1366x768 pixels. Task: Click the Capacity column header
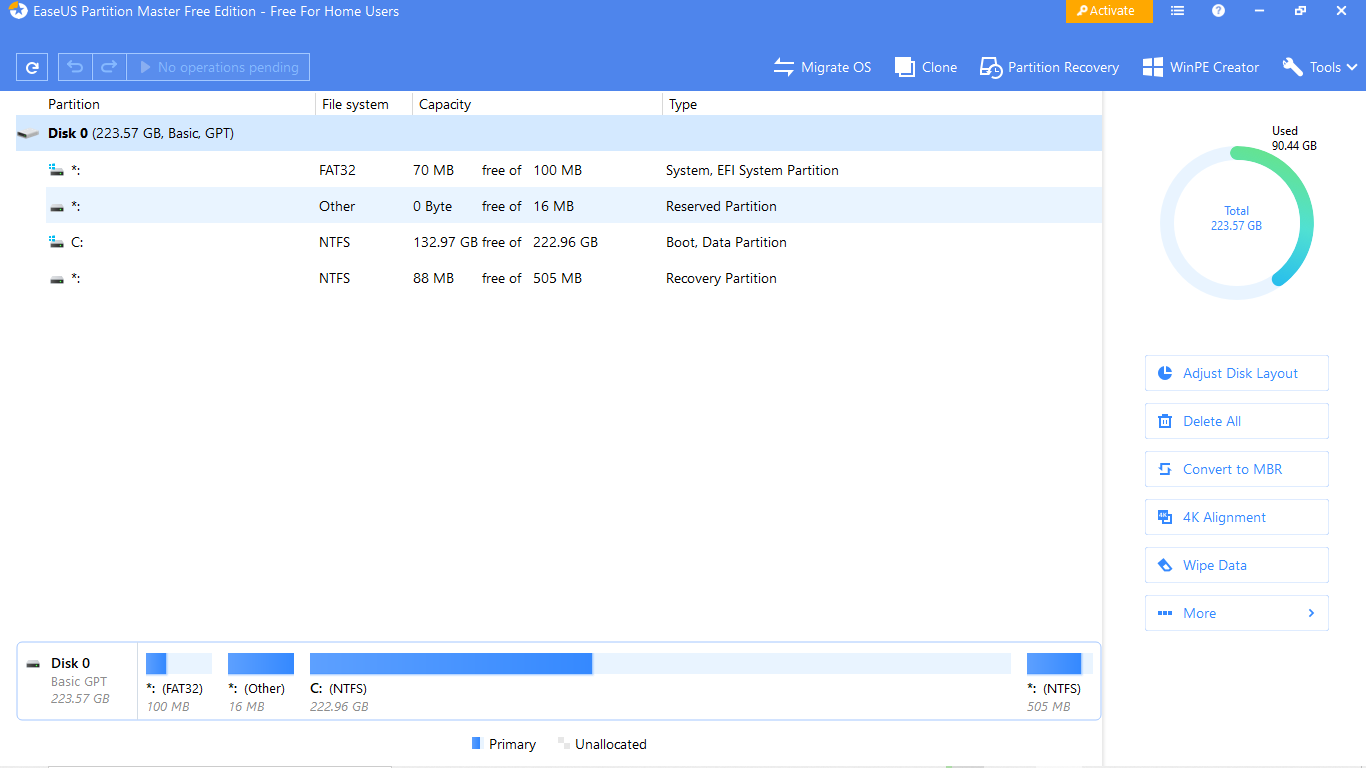click(x=445, y=104)
